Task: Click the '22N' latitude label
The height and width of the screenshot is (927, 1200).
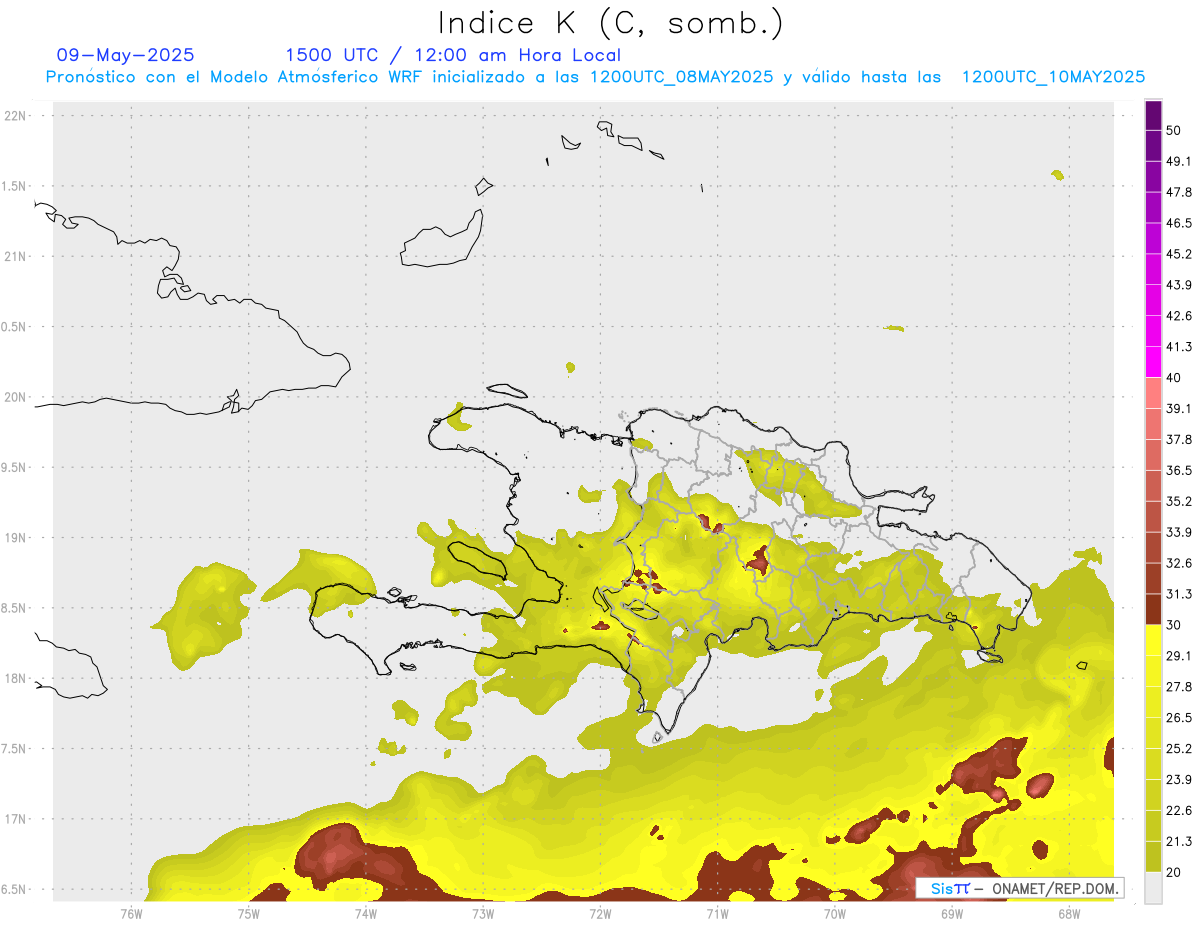Action: click(15, 116)
